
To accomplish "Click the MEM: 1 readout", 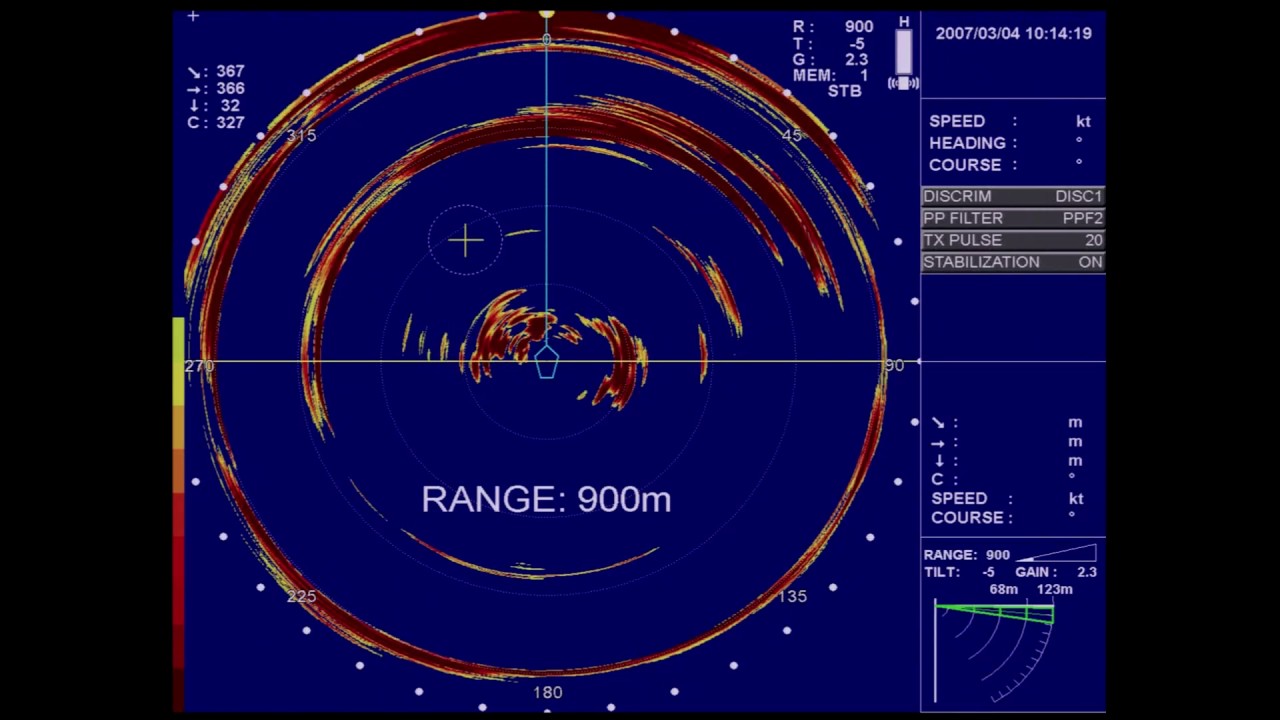I will [x=830, y=76].
